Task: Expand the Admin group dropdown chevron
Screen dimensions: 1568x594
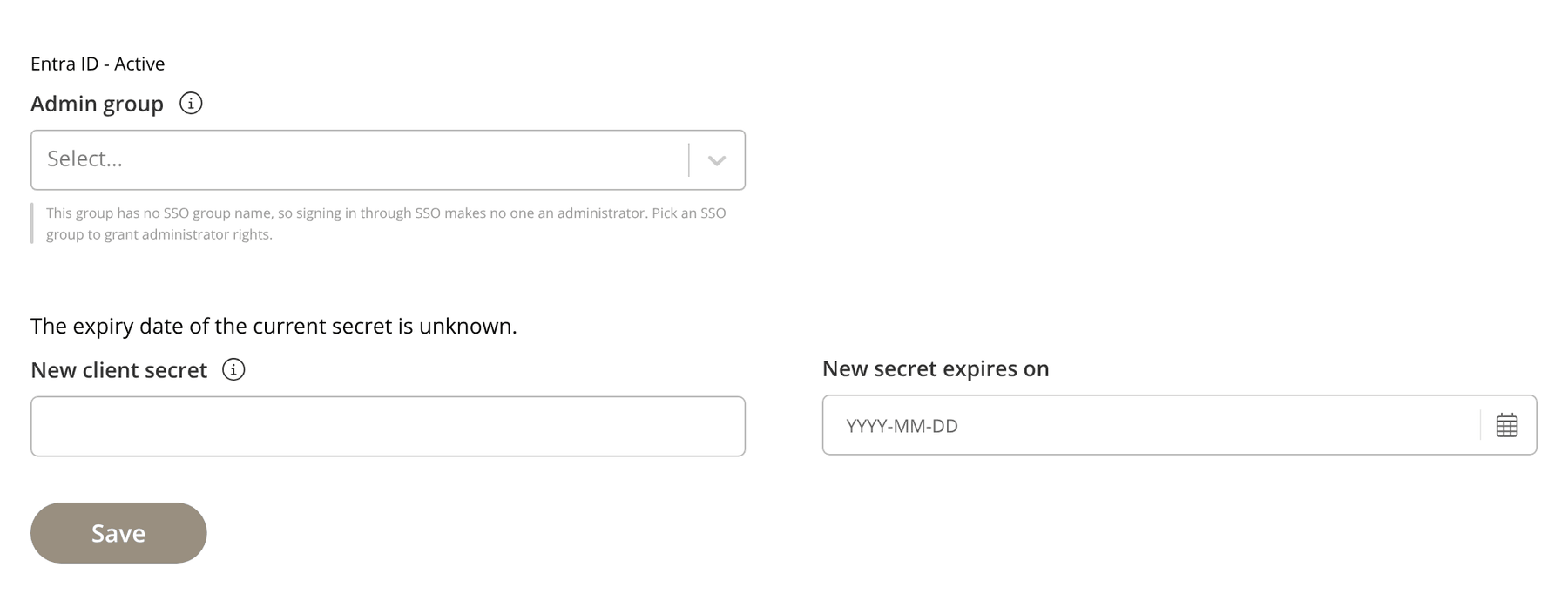Action: 717,160
